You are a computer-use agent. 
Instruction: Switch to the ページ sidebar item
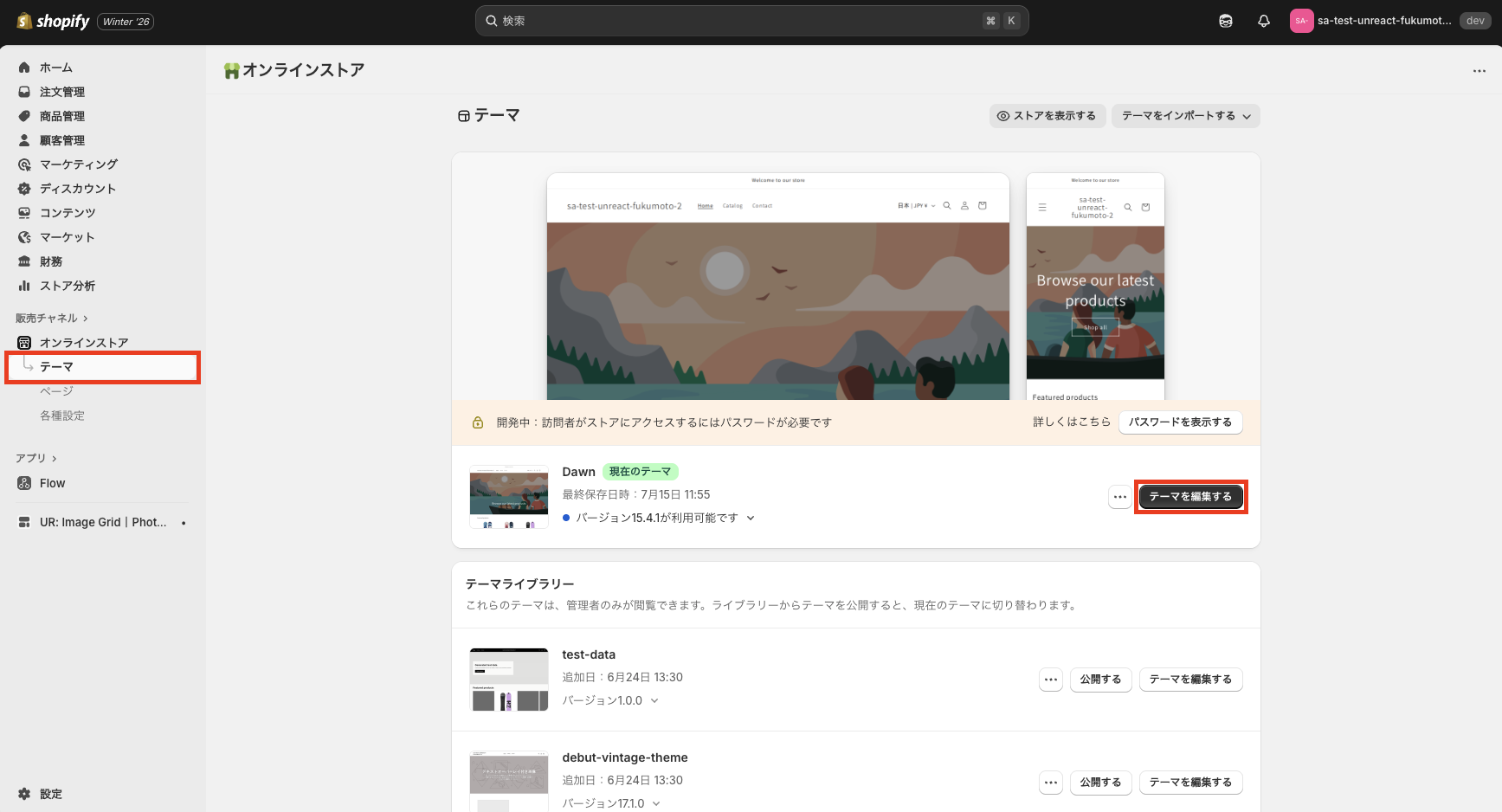click(56, 390)
